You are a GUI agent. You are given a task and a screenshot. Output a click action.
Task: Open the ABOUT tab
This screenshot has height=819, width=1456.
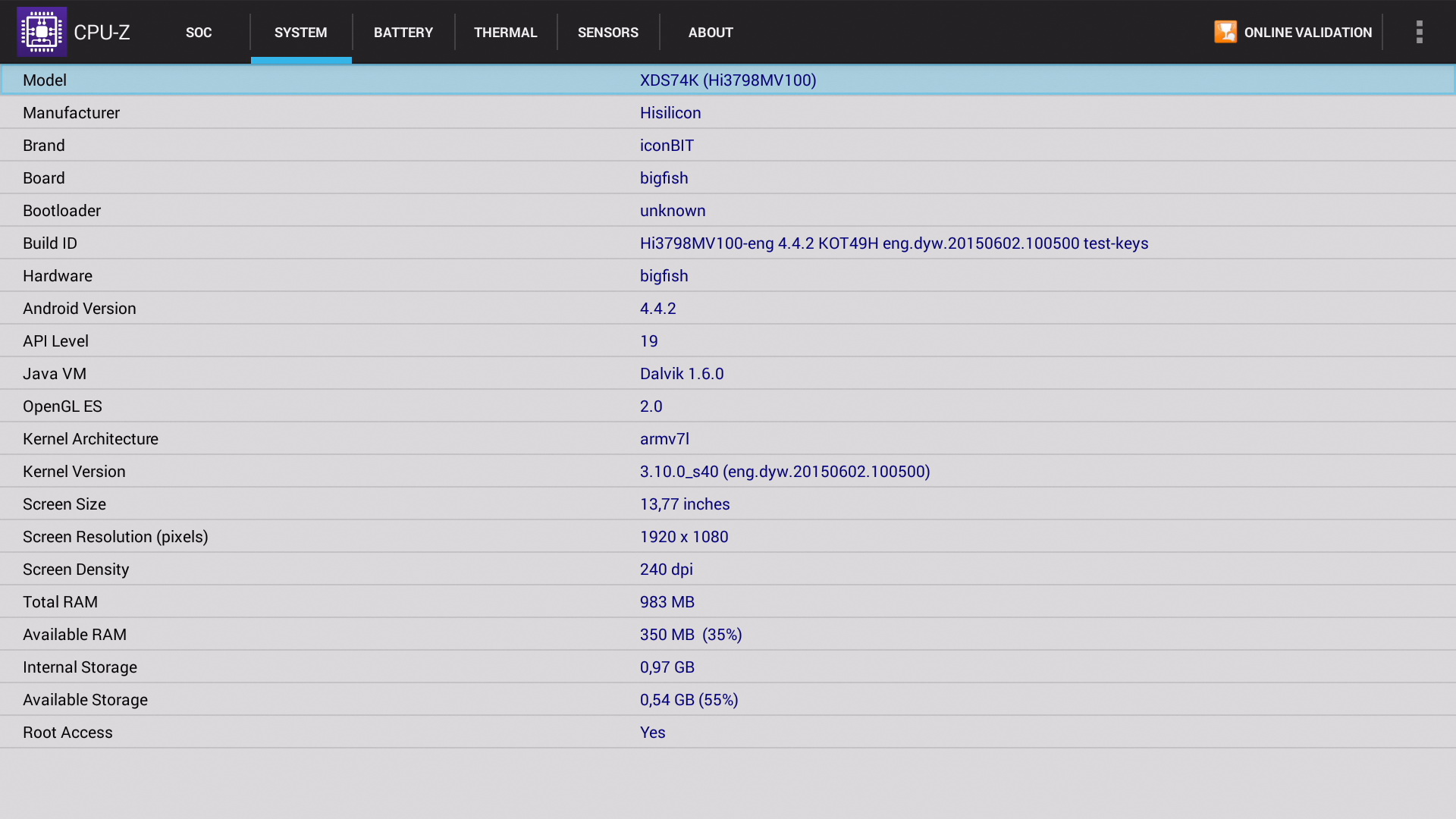coord(711,33)
